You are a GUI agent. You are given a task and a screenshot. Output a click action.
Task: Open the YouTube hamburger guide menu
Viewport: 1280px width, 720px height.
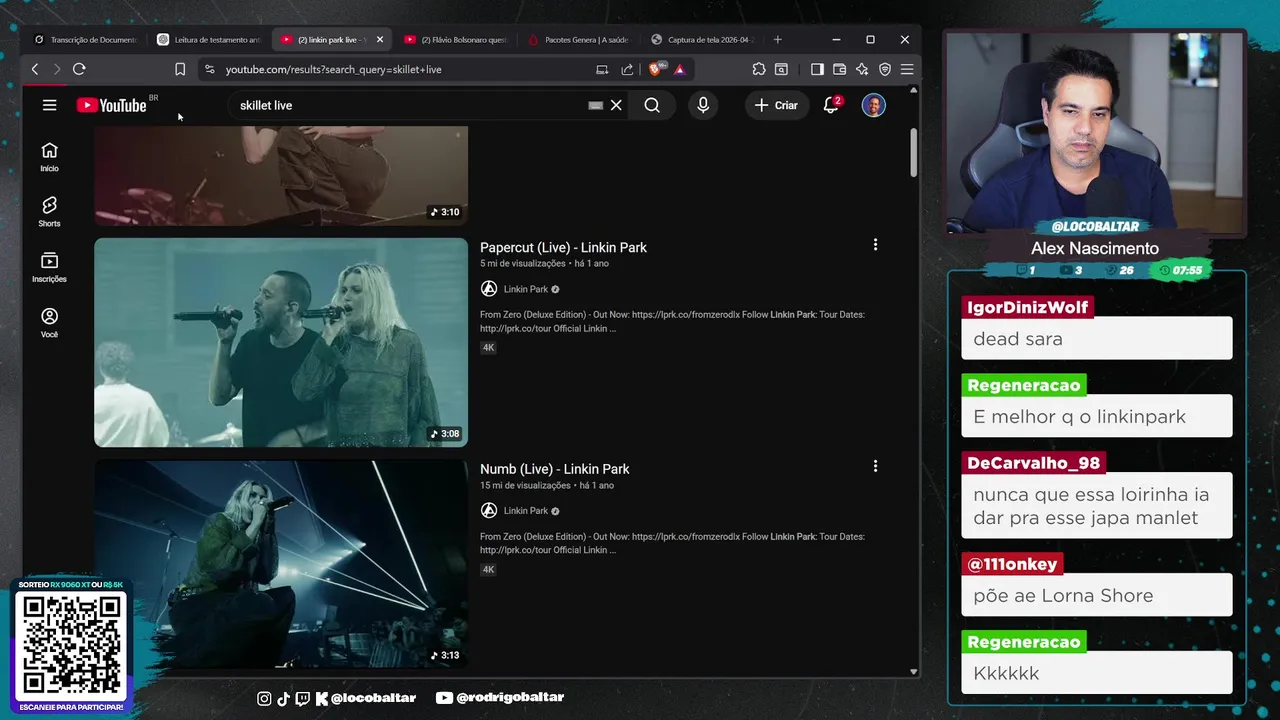49,105
